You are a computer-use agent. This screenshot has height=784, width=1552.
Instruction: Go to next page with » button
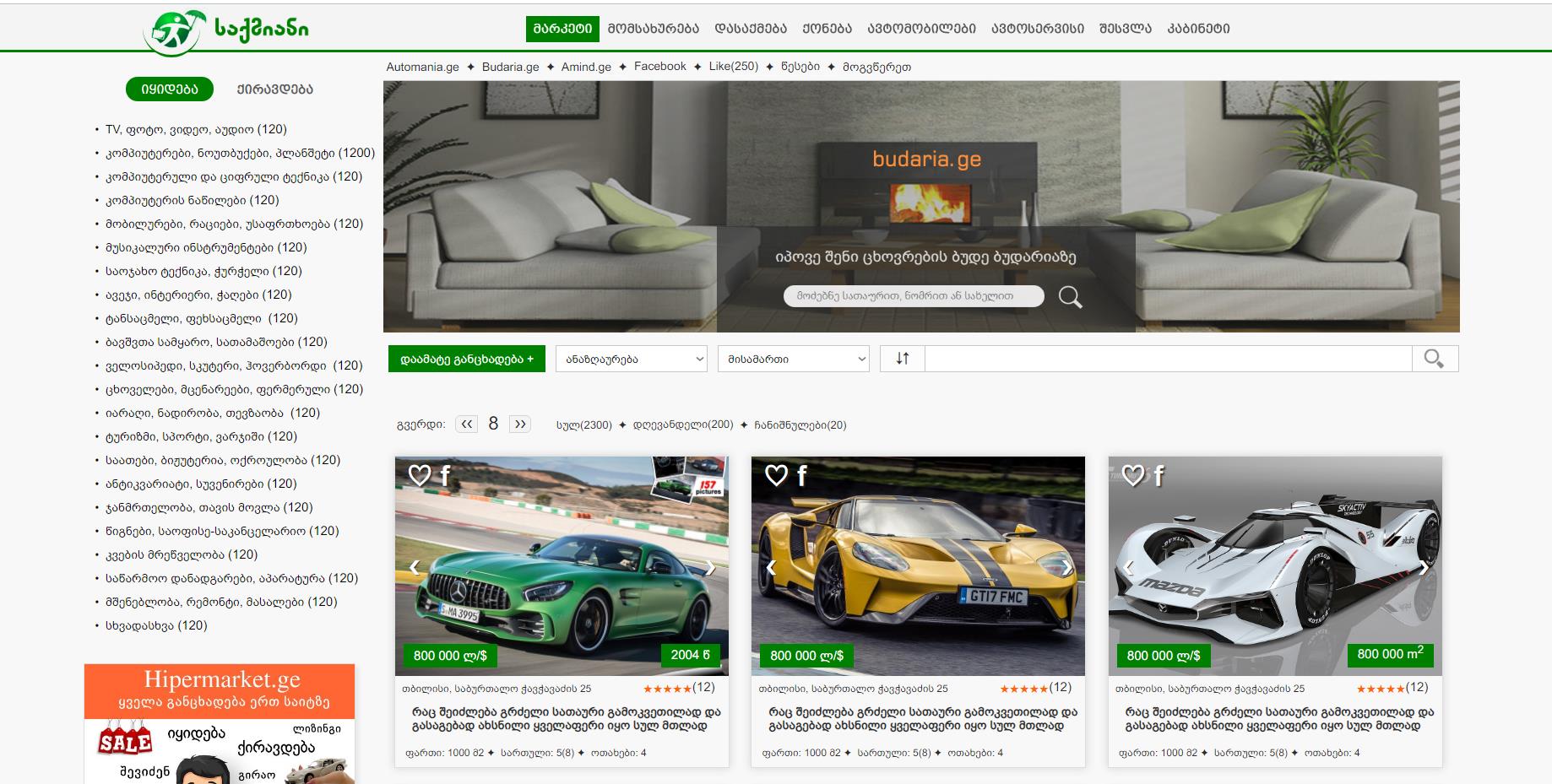(520, 424)
